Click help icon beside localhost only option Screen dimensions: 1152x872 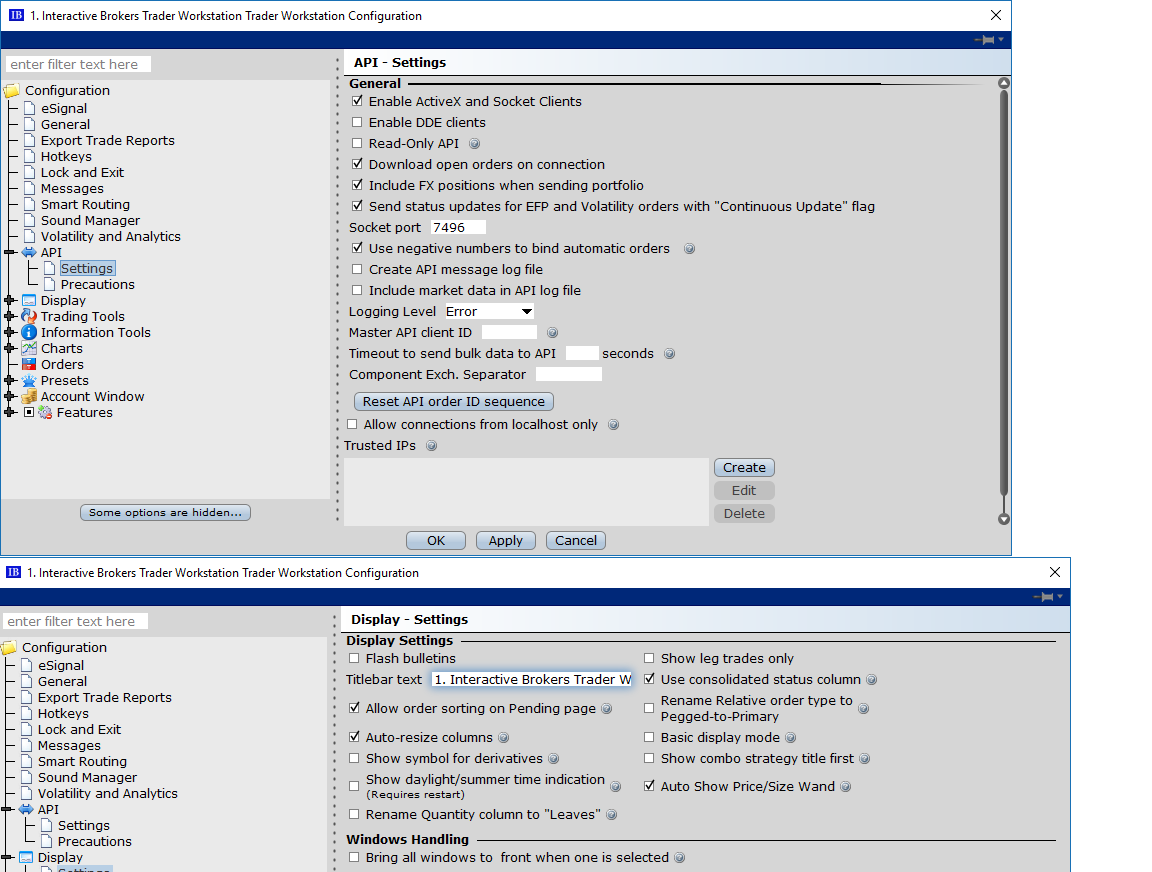(x=613, y=425)
